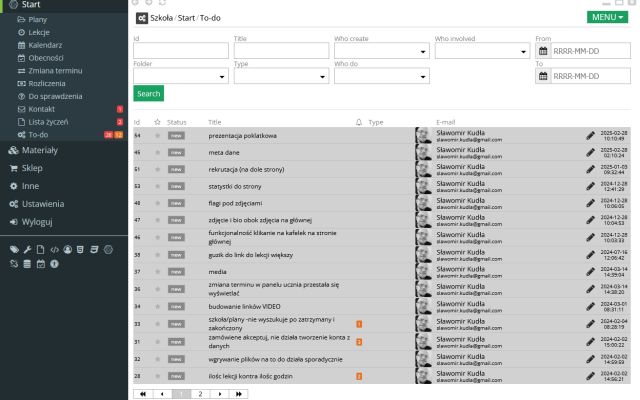
Task: Open the green MENU dropdown
Action: tap(609, 17)
